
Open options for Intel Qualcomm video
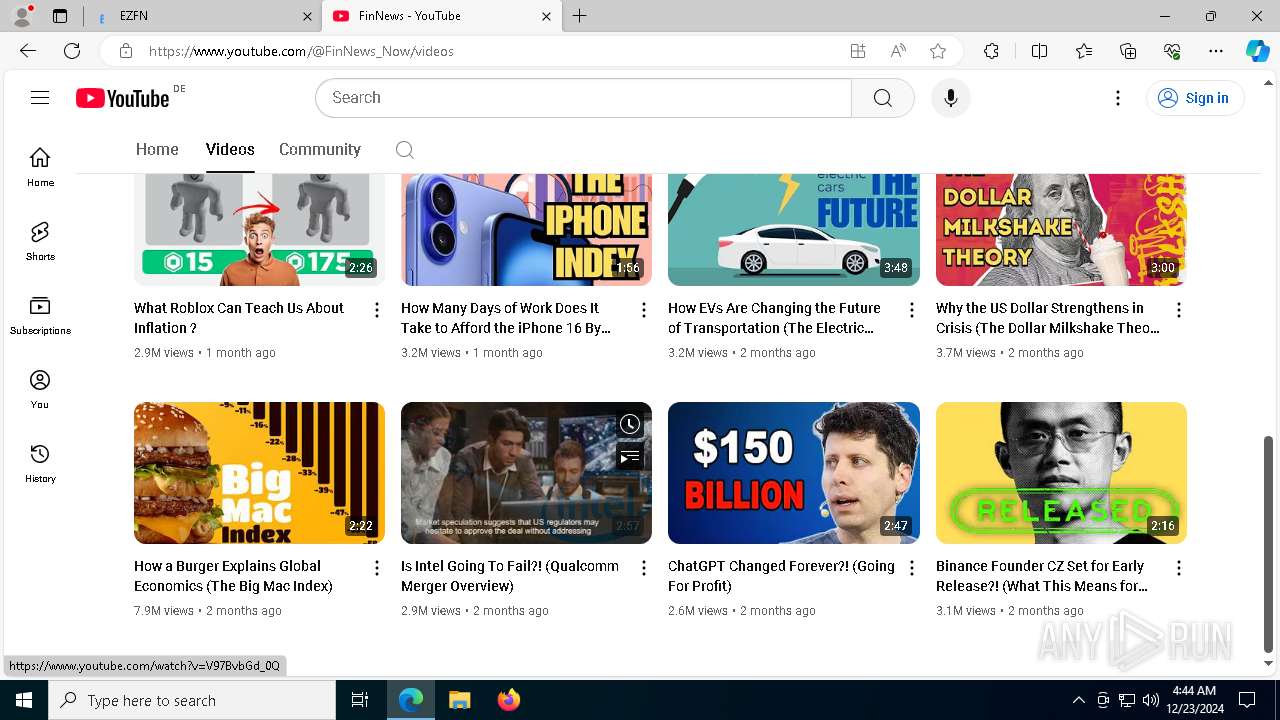644,568
